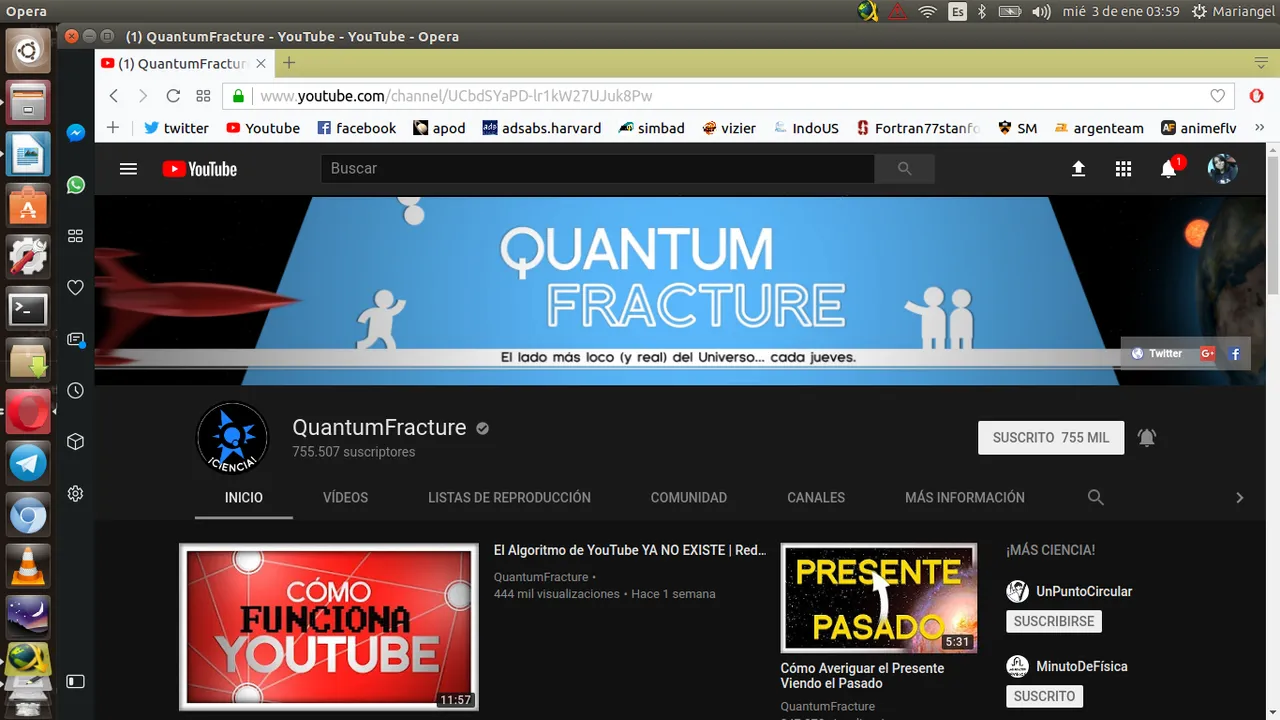This screenshot has width=1280, height=720.
Task: Open Presente Pasado video thumbnail
Action: (879, 598)
